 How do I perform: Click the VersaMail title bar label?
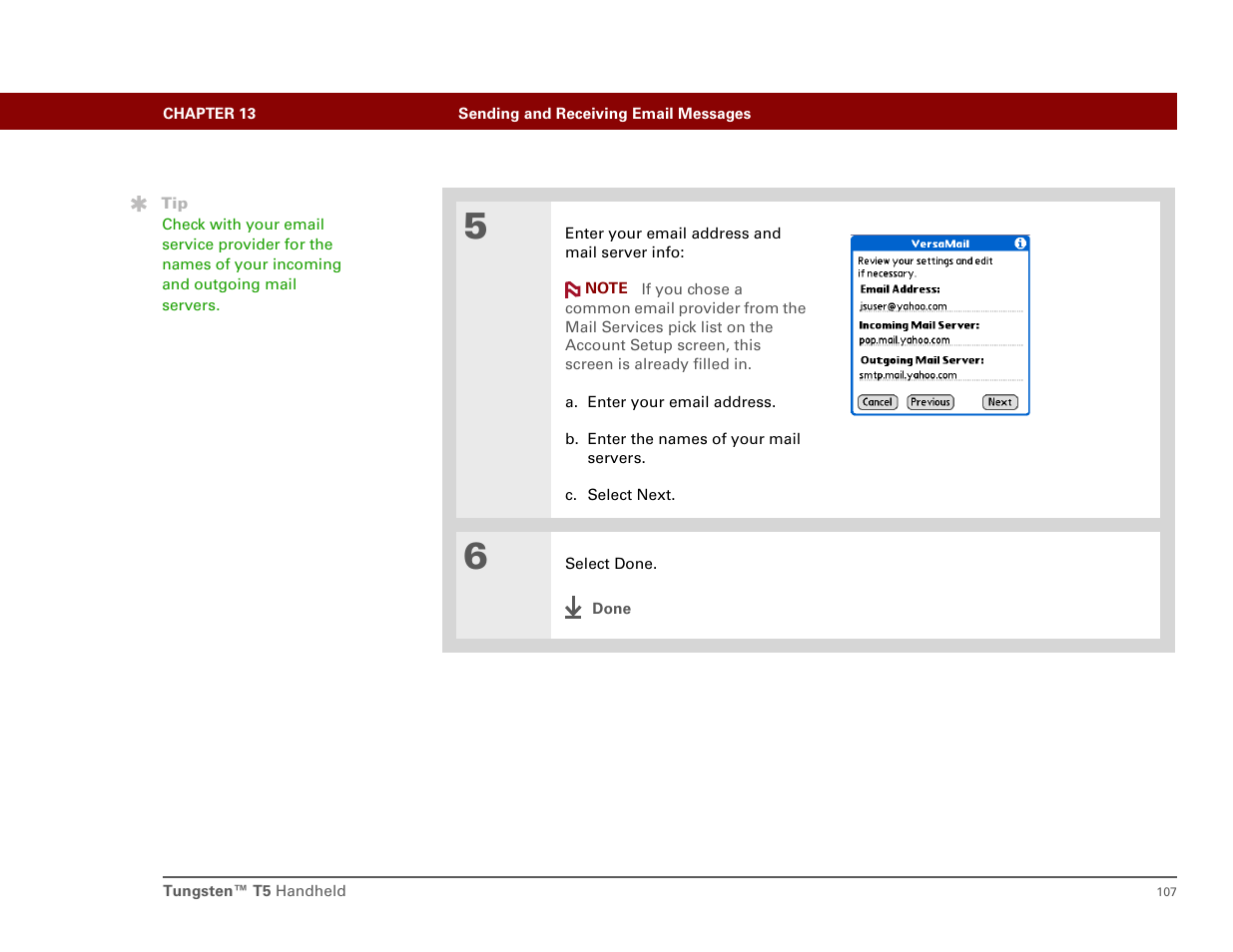[x=939, y=243]
